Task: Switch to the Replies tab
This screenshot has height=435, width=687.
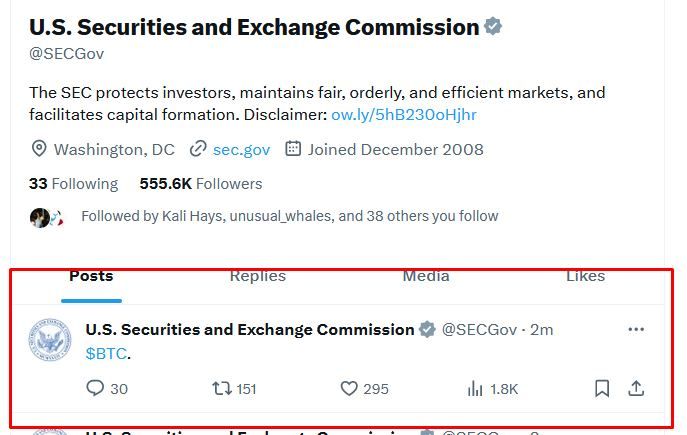Action: click(x=257, y=276)
